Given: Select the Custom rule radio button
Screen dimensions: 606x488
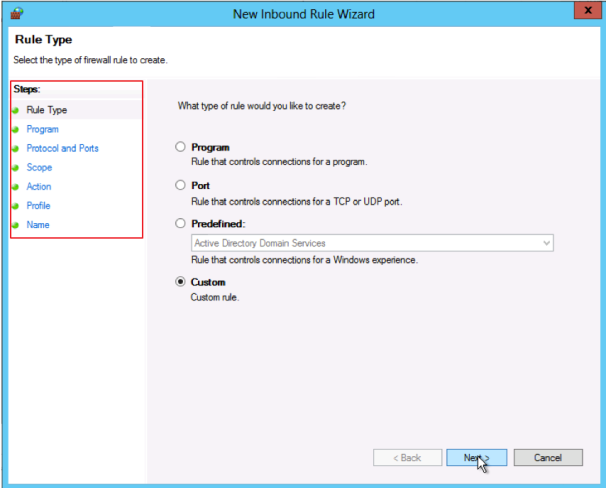Looking at the screenshot, I should (181, 282).
